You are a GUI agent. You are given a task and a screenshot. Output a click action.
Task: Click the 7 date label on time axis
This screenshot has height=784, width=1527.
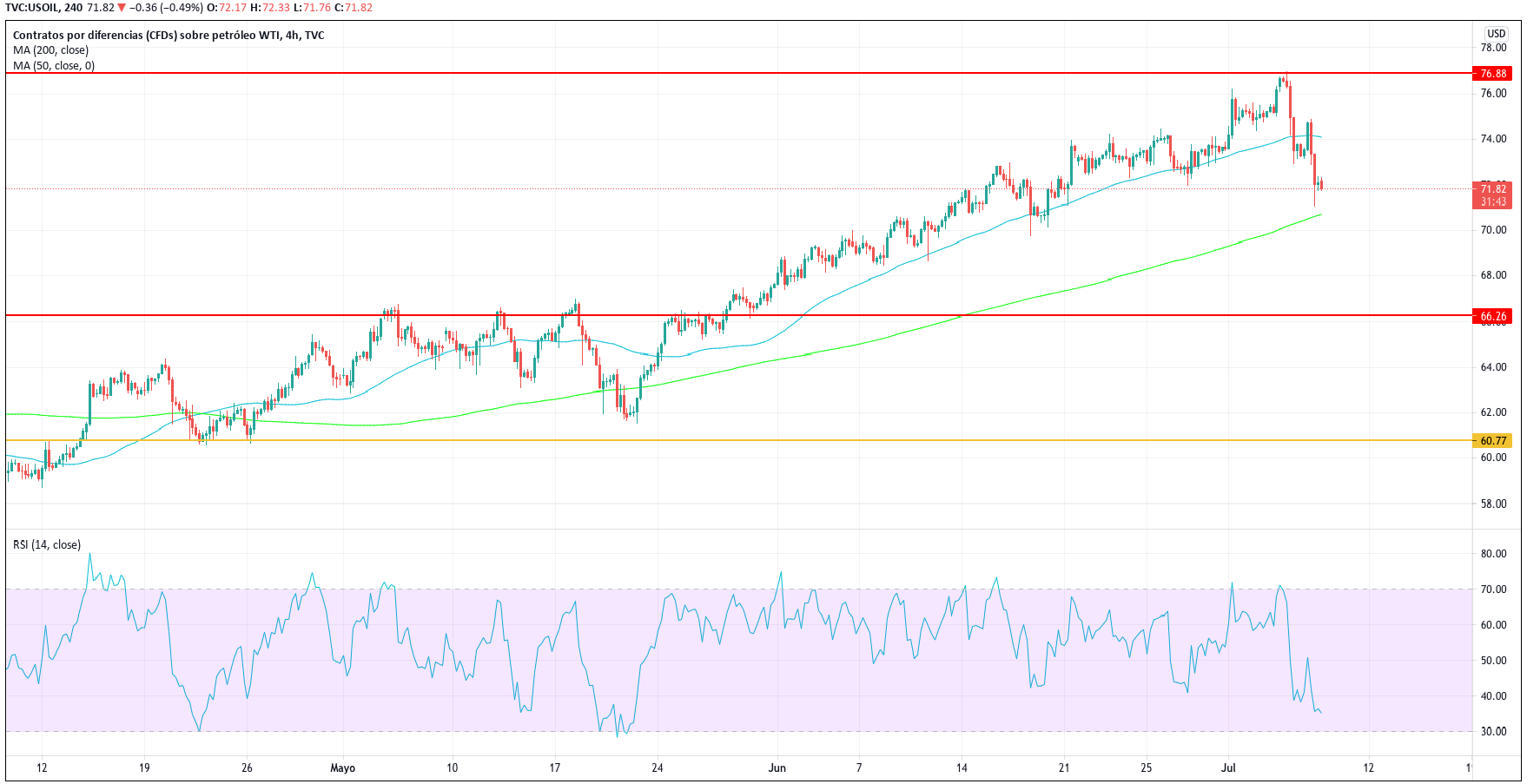coord(859,768)
